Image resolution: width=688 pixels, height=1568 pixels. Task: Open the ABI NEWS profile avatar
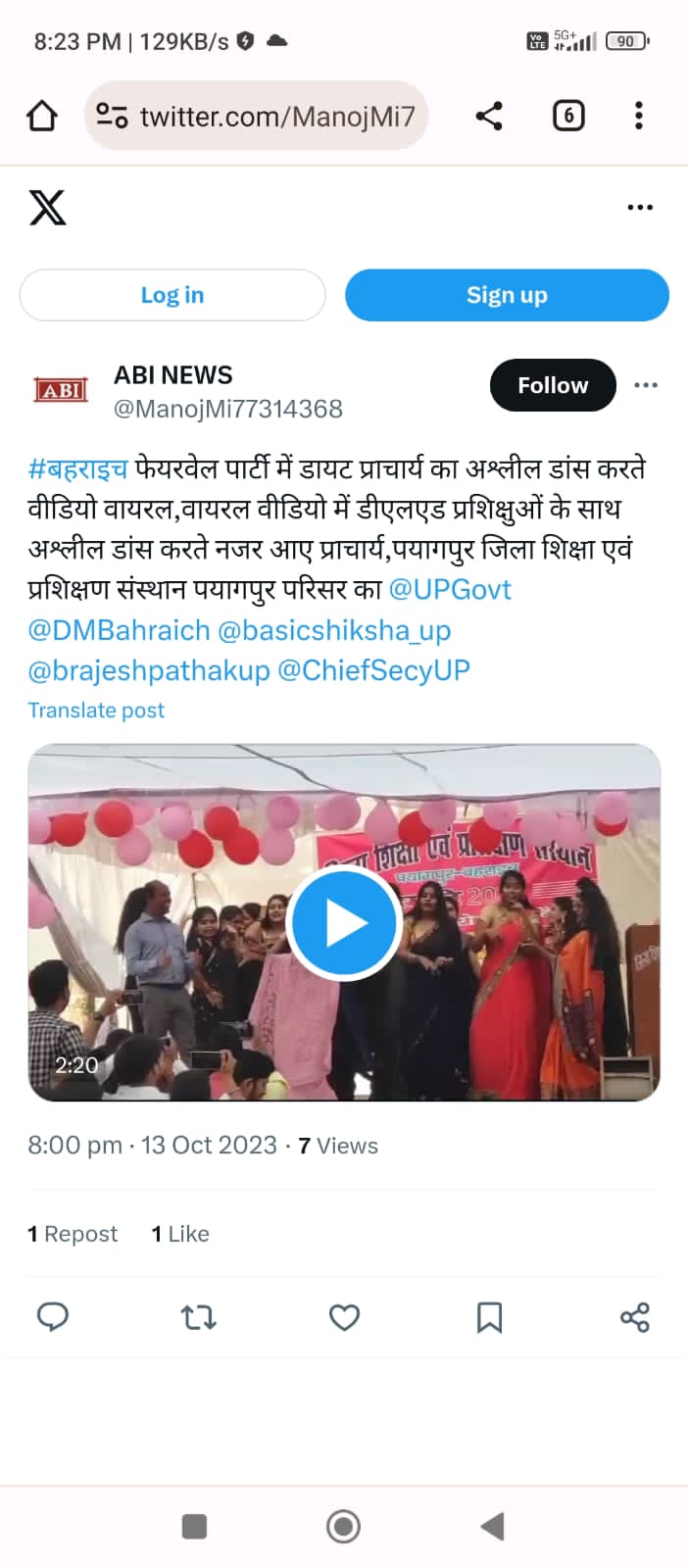(x=61, y=390)
